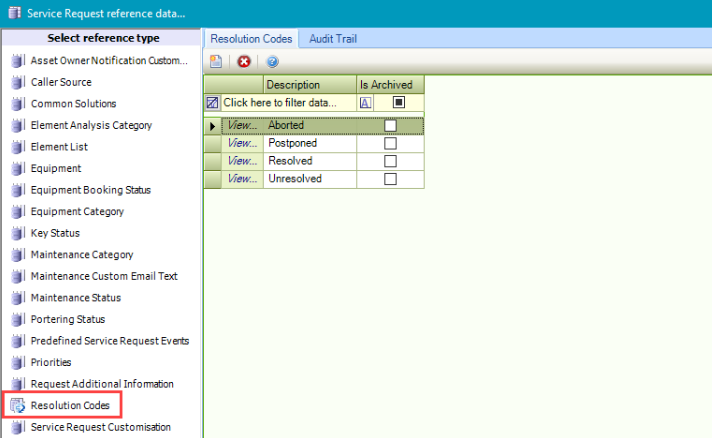
Task: Click the Resolution Codes item icon
Action: click(17, 405)
